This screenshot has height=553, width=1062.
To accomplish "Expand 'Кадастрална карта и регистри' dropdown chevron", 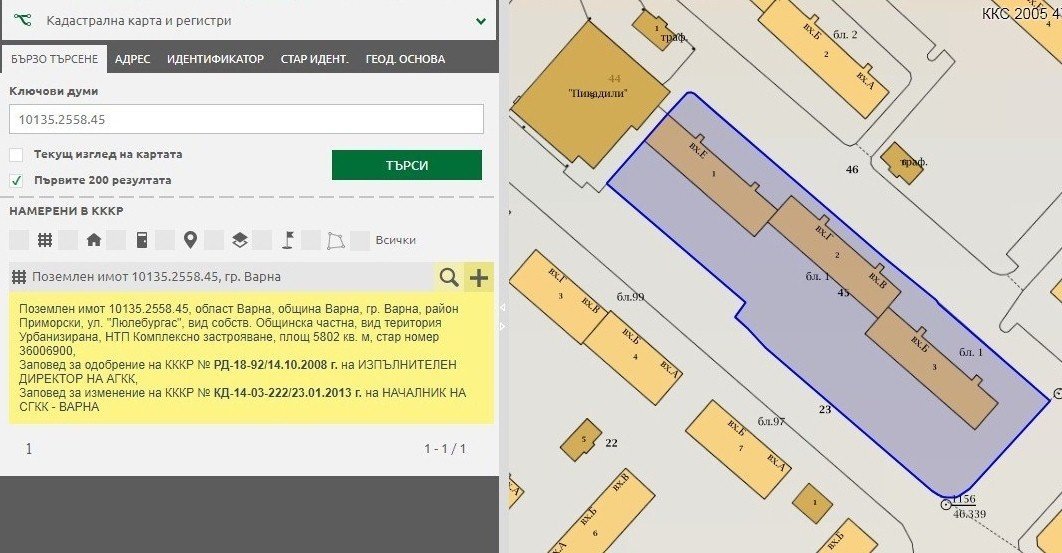I will tap(481, 20).
